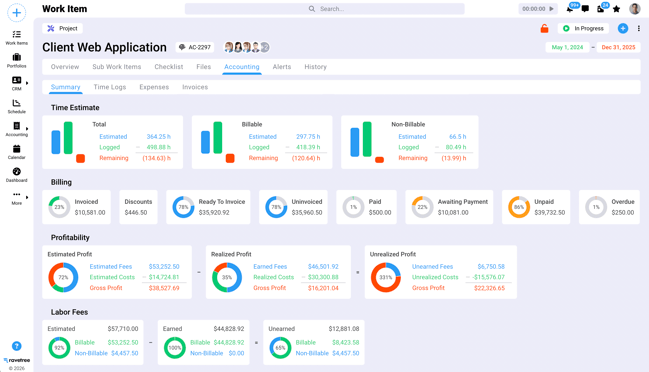This screenshot has height=372, width=649.
Task: Click the Unrealized Profit 331% donut
Action: pos(385,277)
